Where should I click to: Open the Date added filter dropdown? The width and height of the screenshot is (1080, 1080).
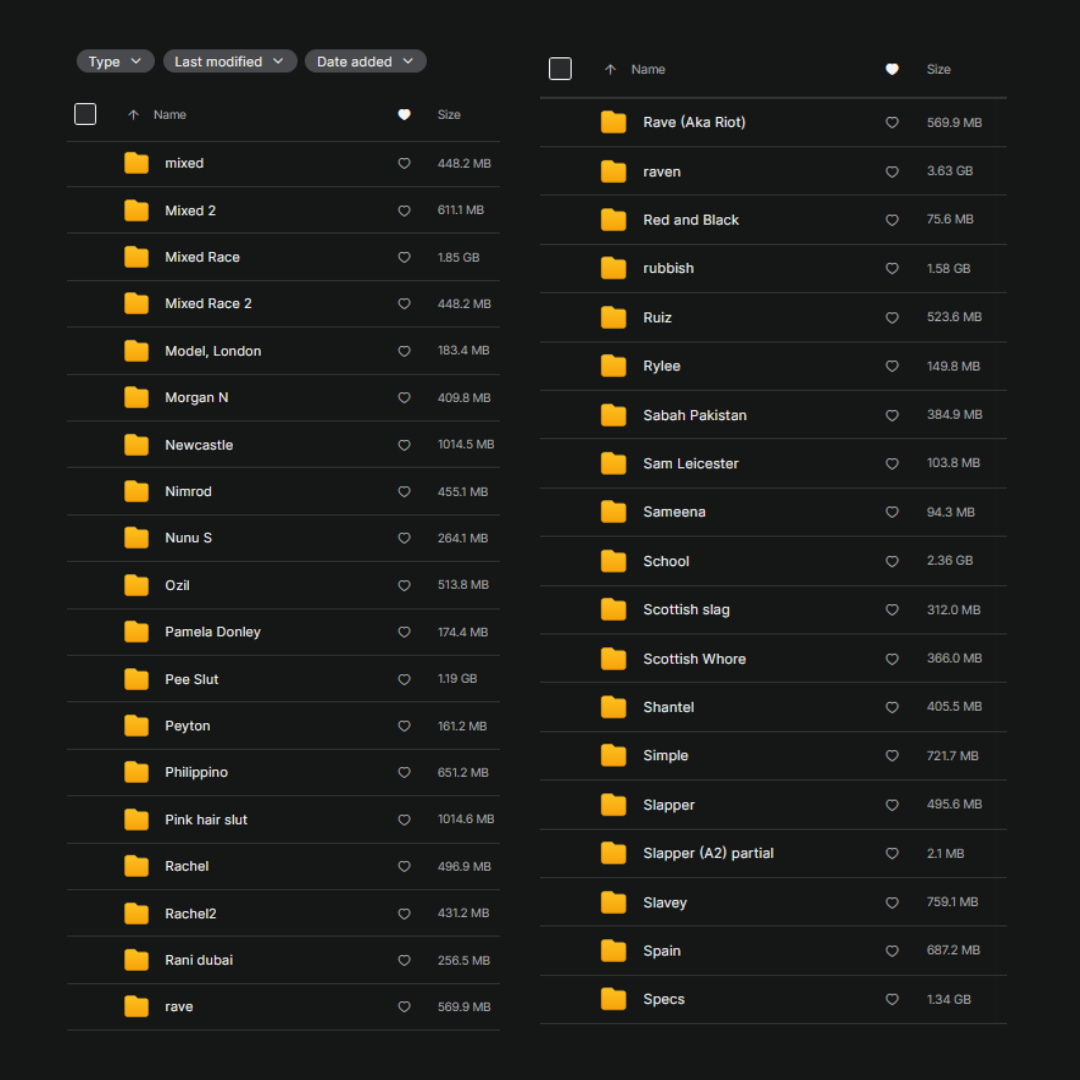coord(365,61)
